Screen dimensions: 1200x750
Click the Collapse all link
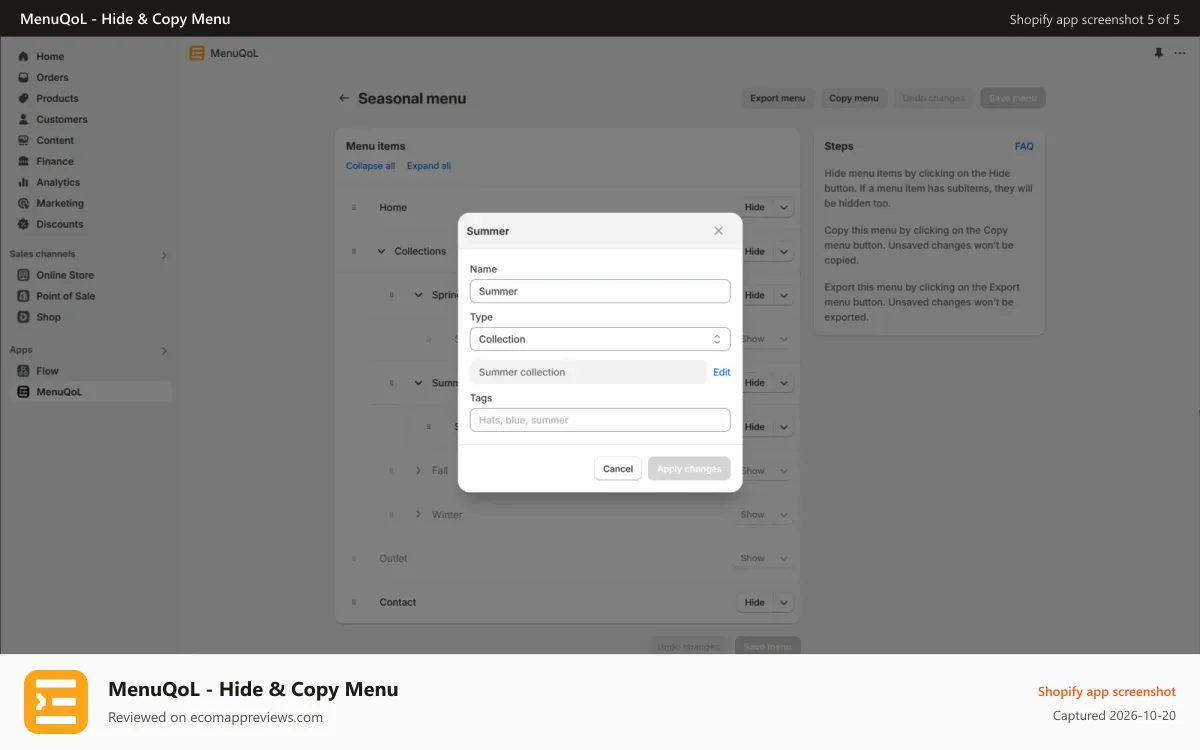click(370, 166)
